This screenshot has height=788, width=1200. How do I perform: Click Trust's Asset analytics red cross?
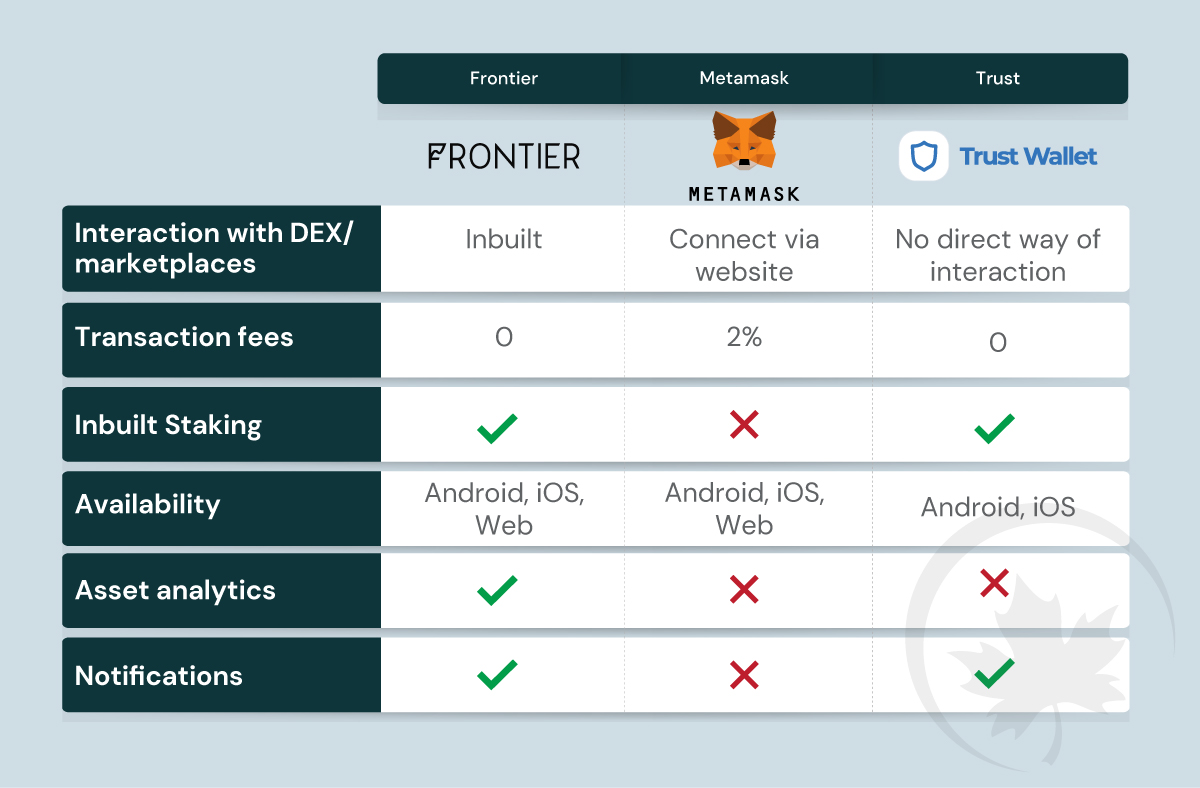[x=994, y=582]
